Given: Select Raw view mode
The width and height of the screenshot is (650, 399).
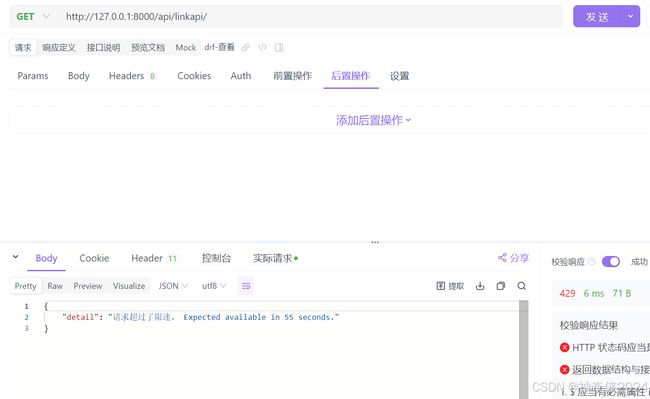Looking at the screenshot, I should coord(55,286).
